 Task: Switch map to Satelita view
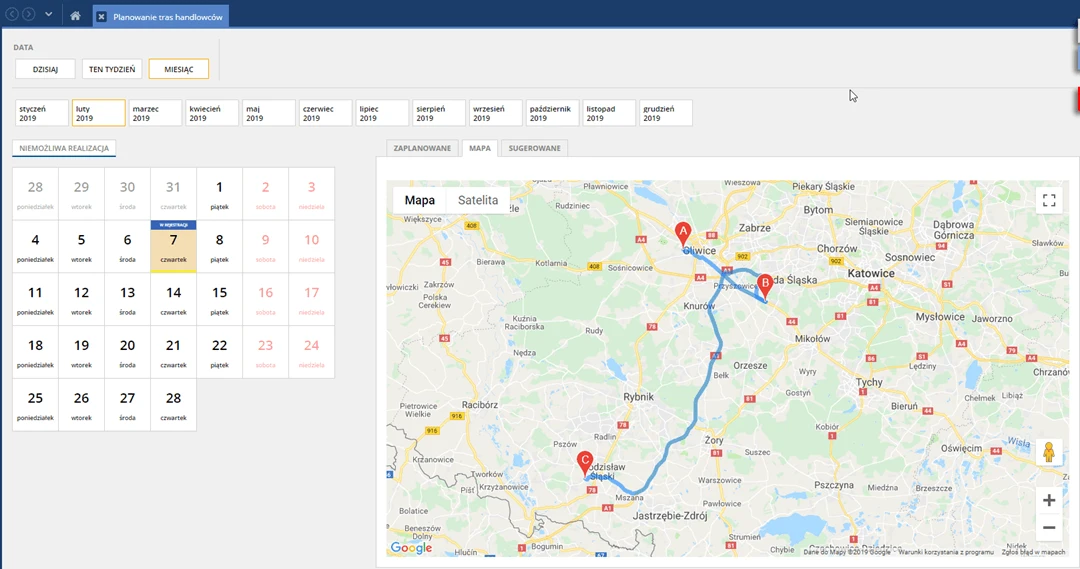tap(478, 200)
